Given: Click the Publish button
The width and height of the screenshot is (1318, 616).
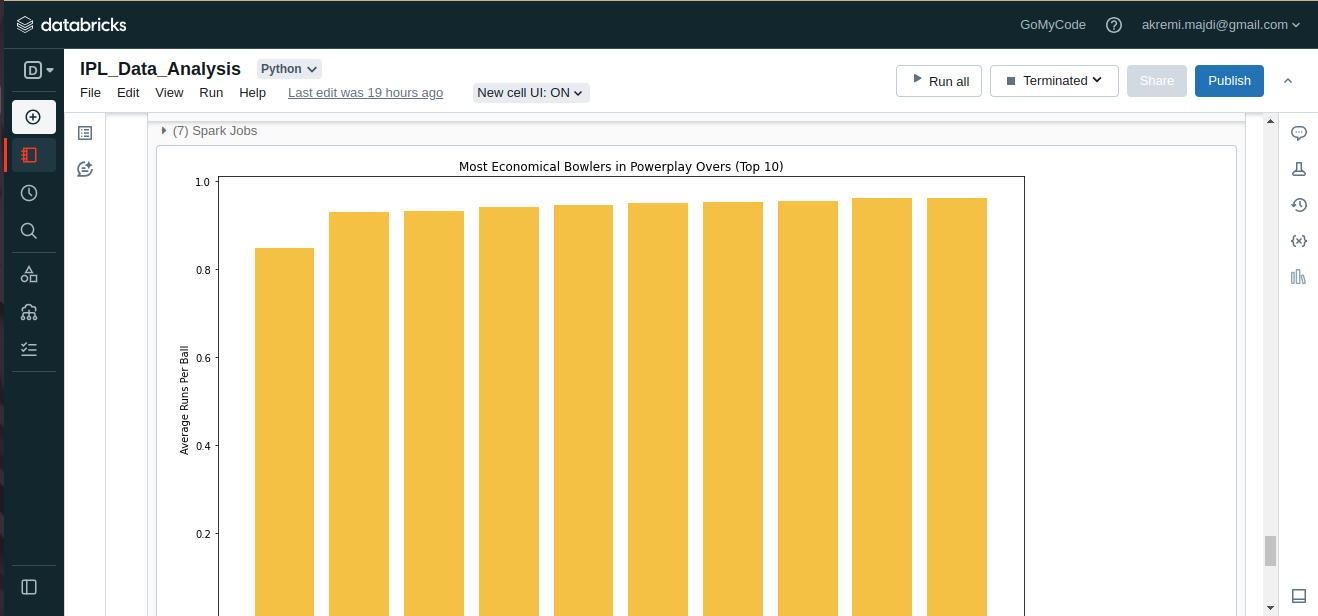Looking at the screenshot, I should click(x=1229, y=81).
